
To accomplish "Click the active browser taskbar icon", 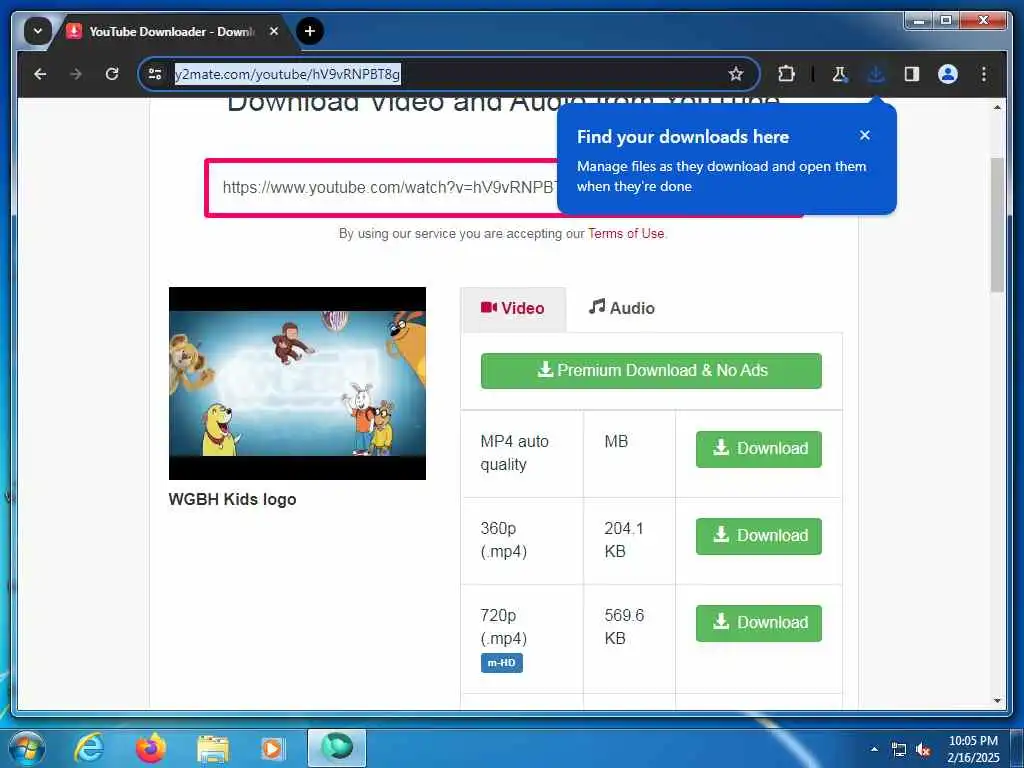I will (x=337, y=748).
